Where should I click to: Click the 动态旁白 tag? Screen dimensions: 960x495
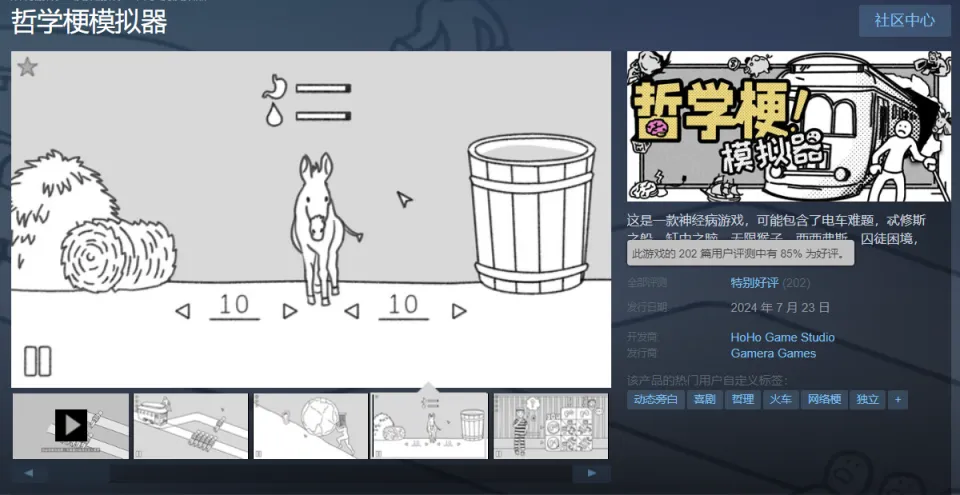point(656,399)
